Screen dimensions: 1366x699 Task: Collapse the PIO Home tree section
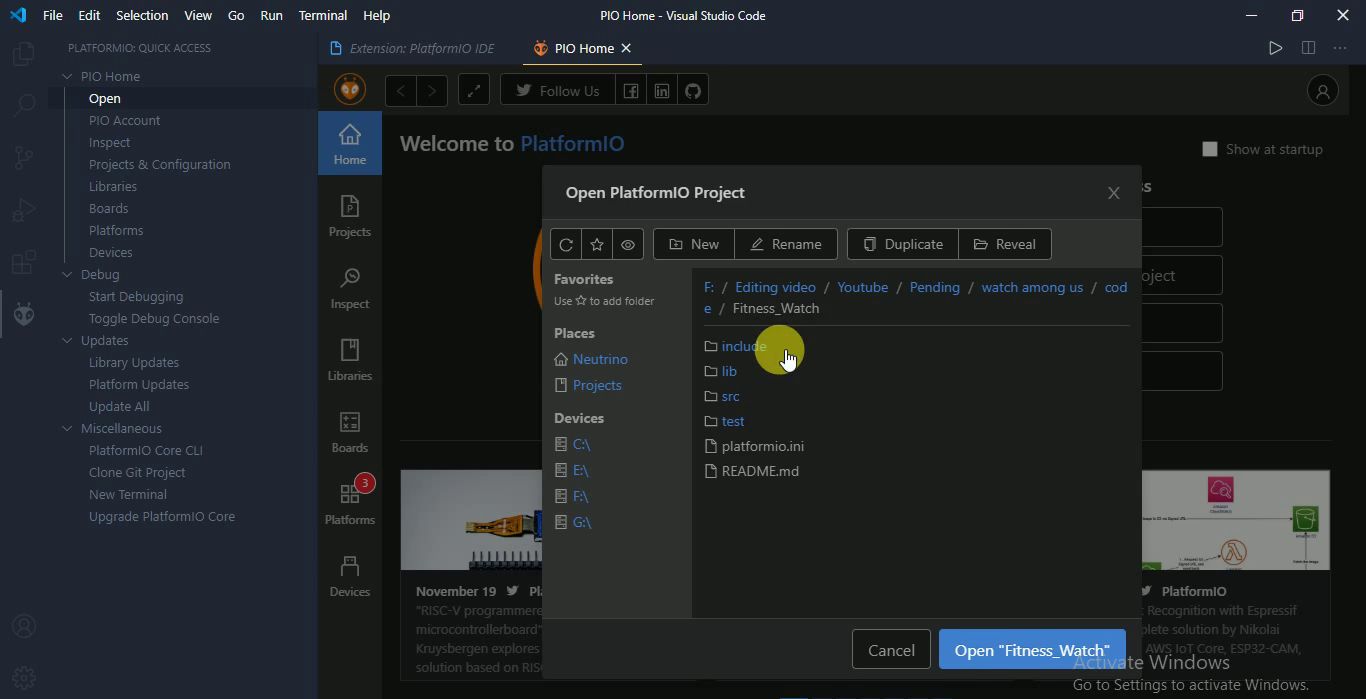68,76
